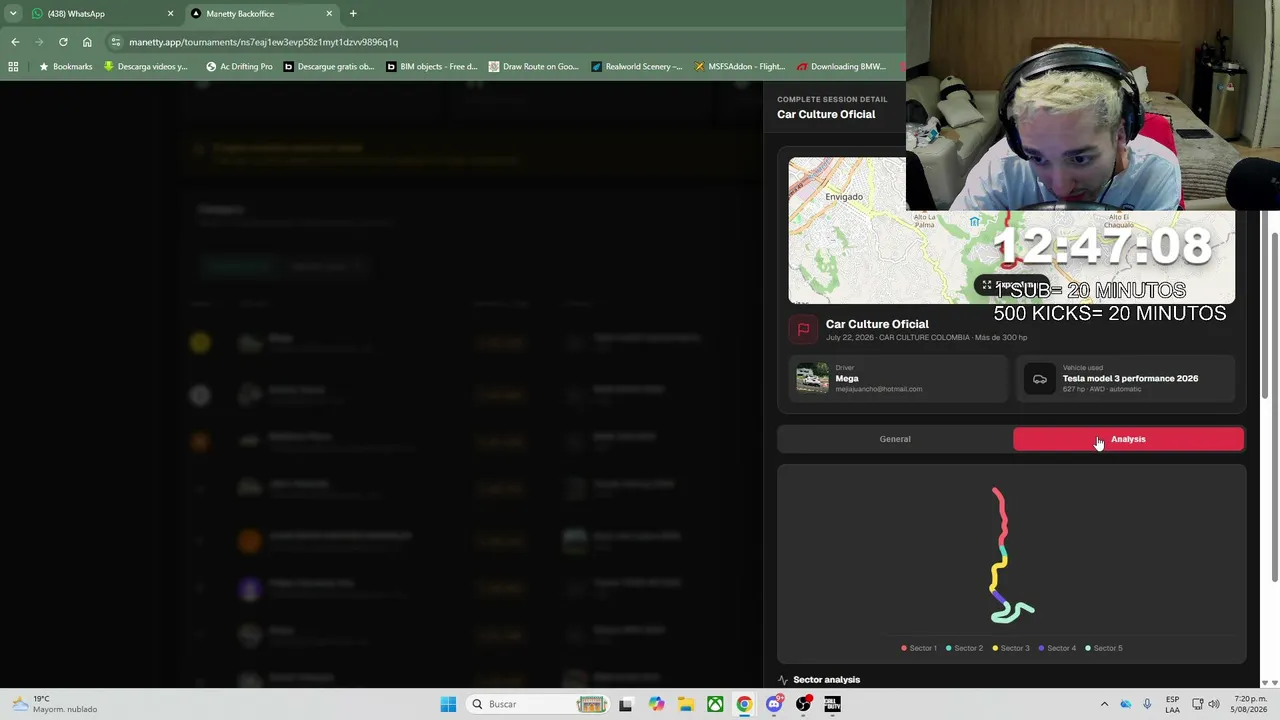Open the weather widget showing 19°C
Image resolution: width=1280 pixels, height=720 pixels.
click(55, 704)
